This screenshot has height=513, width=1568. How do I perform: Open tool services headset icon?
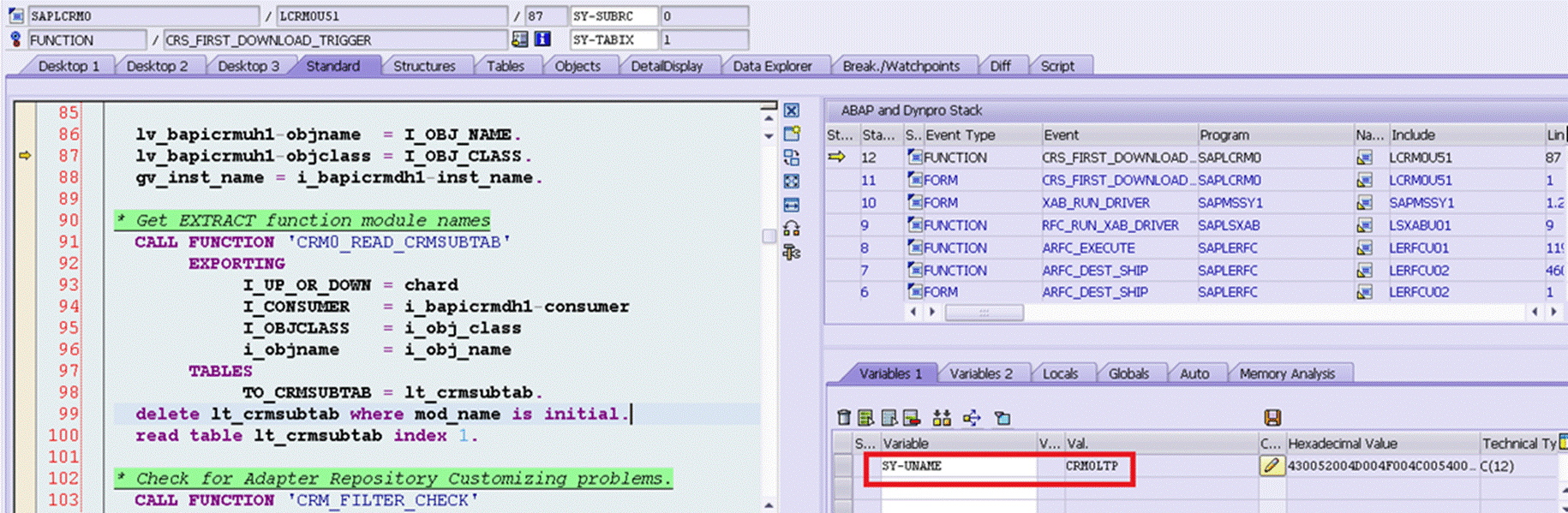(x=792, y=228)
